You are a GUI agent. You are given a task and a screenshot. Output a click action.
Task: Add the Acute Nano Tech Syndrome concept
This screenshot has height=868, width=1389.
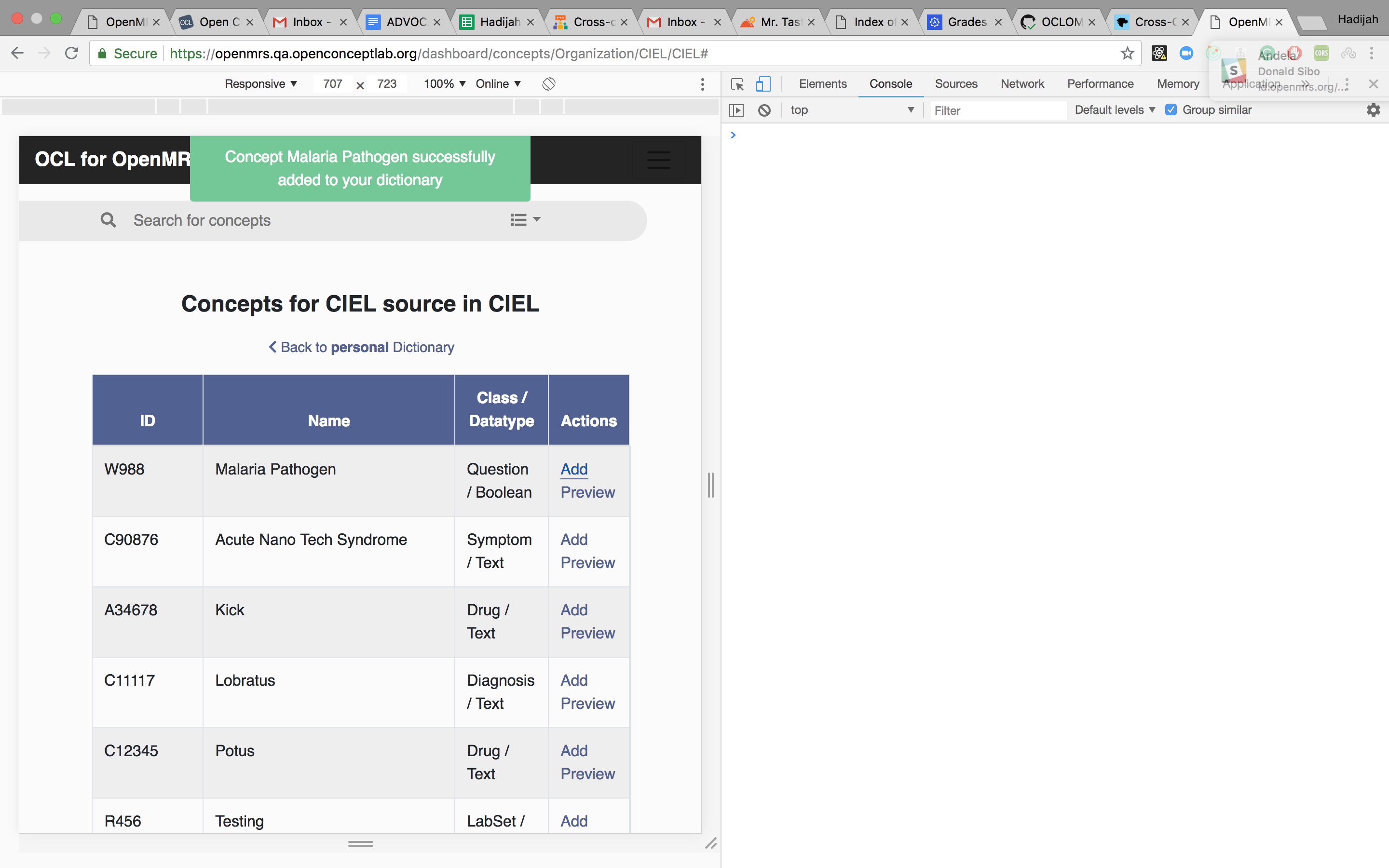coord(574,539)
